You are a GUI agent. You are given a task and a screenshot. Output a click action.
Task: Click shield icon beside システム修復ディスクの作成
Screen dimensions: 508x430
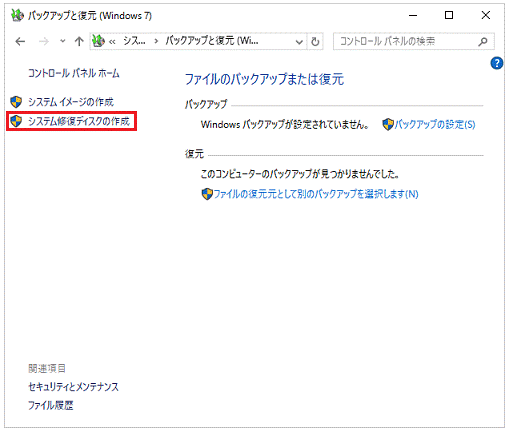(16, 121)
